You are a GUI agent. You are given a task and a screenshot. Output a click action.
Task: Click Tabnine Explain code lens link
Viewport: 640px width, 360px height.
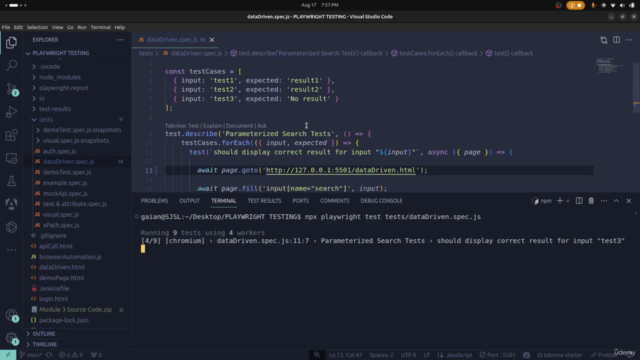tap(212, 126)
